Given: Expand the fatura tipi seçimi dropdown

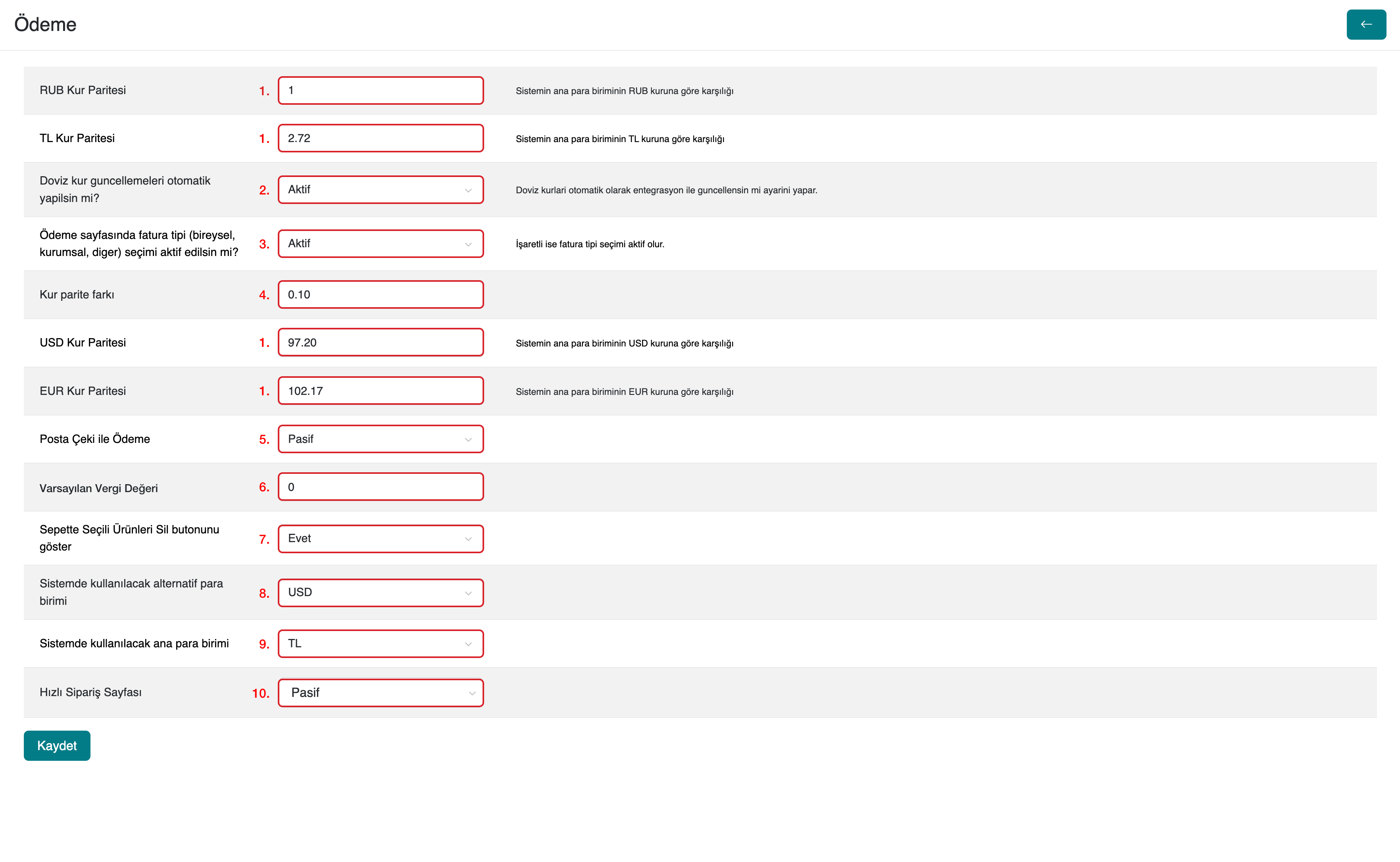Looking at the screenshot, I should 380,244.
